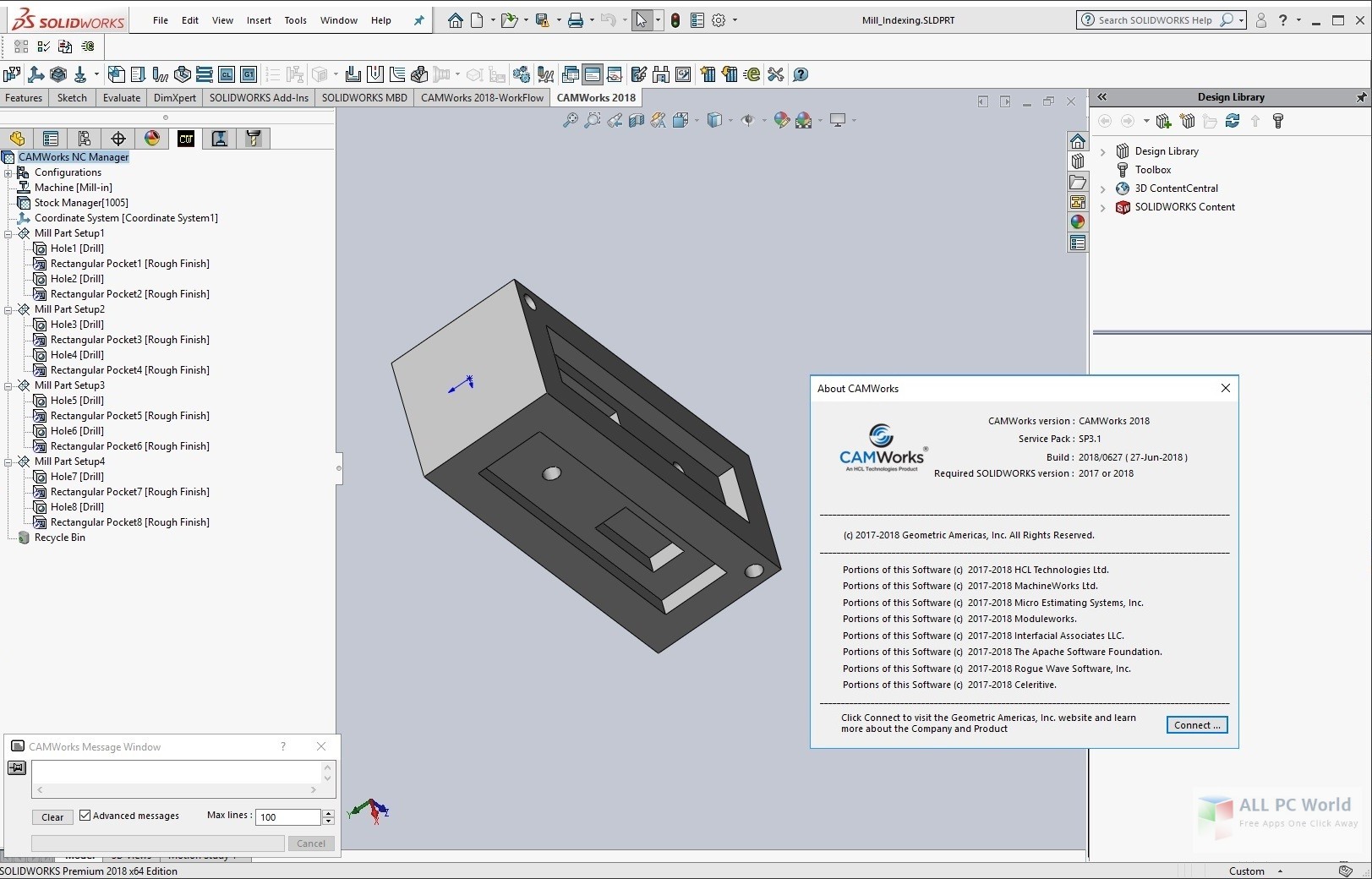Toggle the Advanced messages checkbox
The width and height of the screenshot is (1372, 879).
(x=85, y=816)
